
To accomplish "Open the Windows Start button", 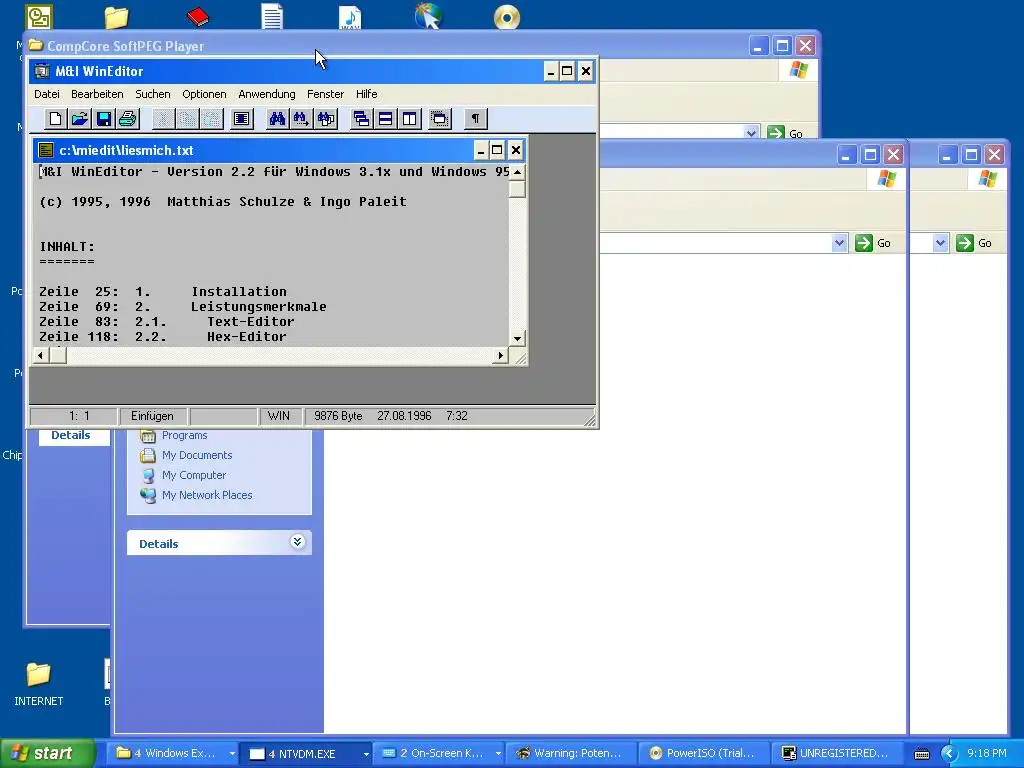I will click(47, 753).
